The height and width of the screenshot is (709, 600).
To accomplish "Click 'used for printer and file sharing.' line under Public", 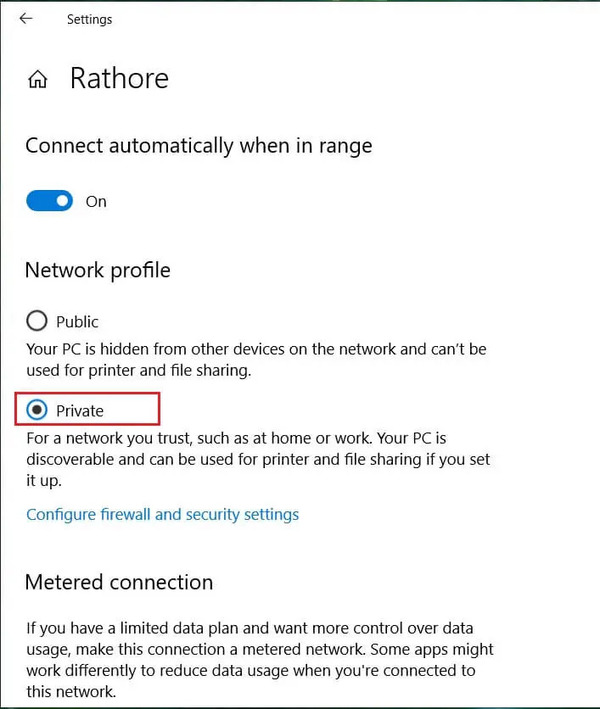I will pos(138,371).
